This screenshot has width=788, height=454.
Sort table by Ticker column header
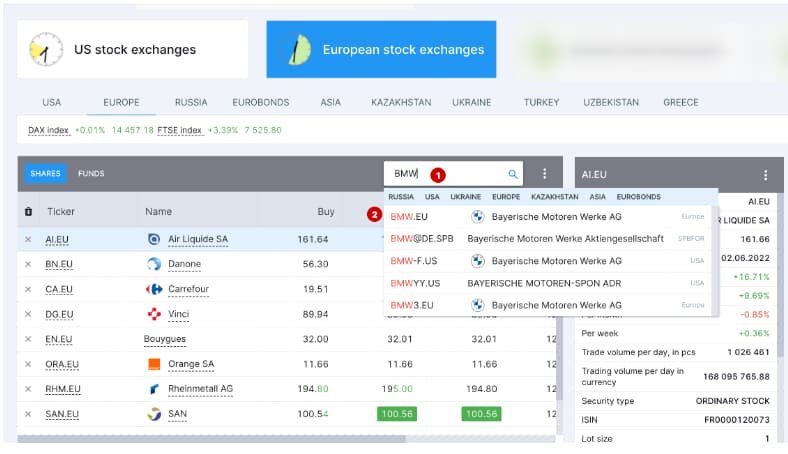pos(61,212)
